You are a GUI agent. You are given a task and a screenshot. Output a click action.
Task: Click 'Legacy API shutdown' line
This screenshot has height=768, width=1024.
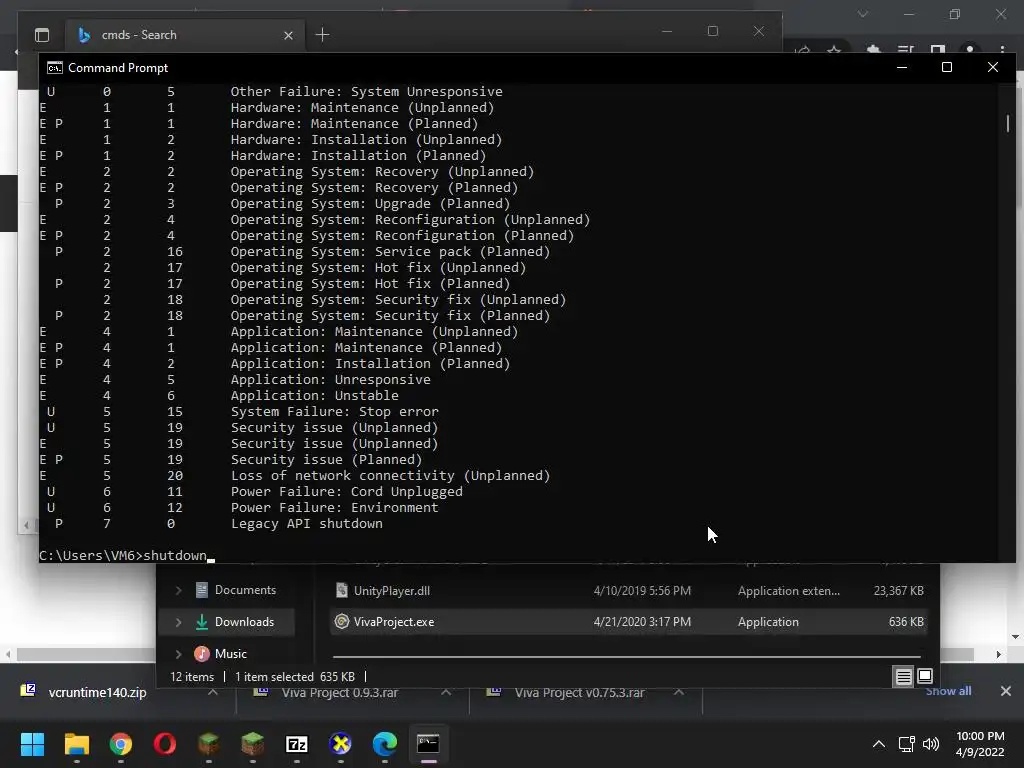[306, 524]
